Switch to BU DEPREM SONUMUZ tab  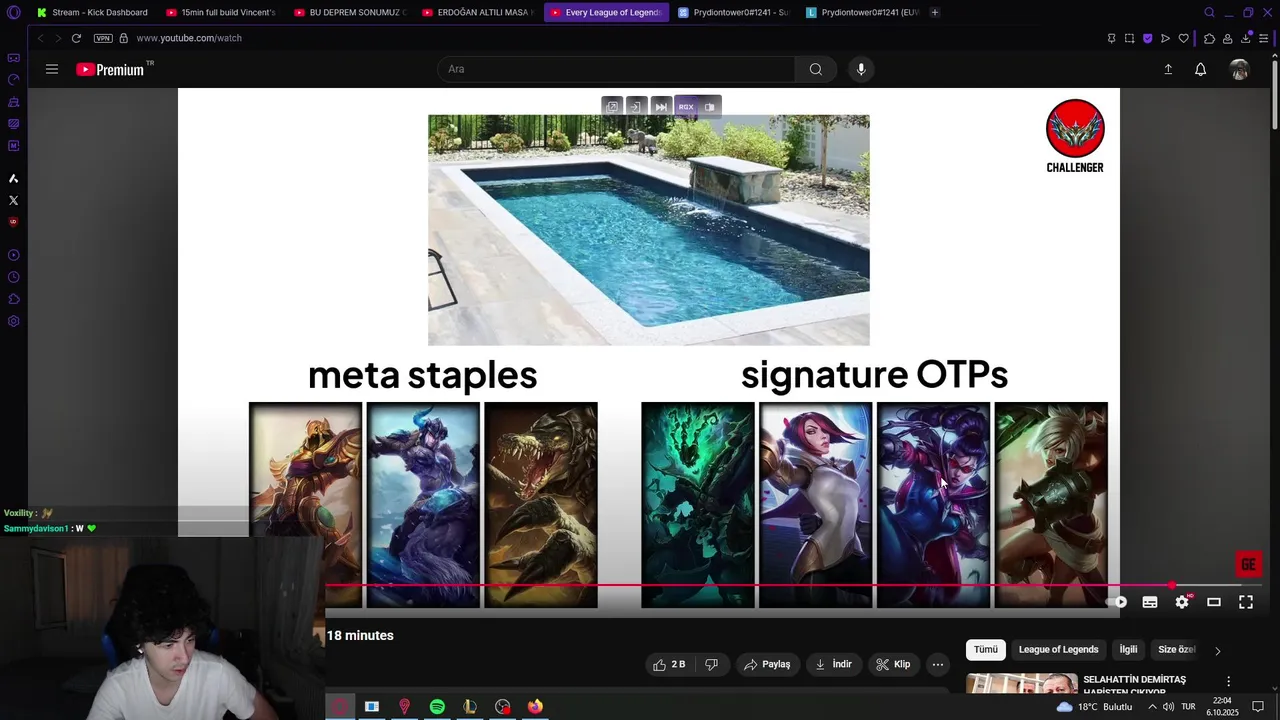click(x=351, y=12)
